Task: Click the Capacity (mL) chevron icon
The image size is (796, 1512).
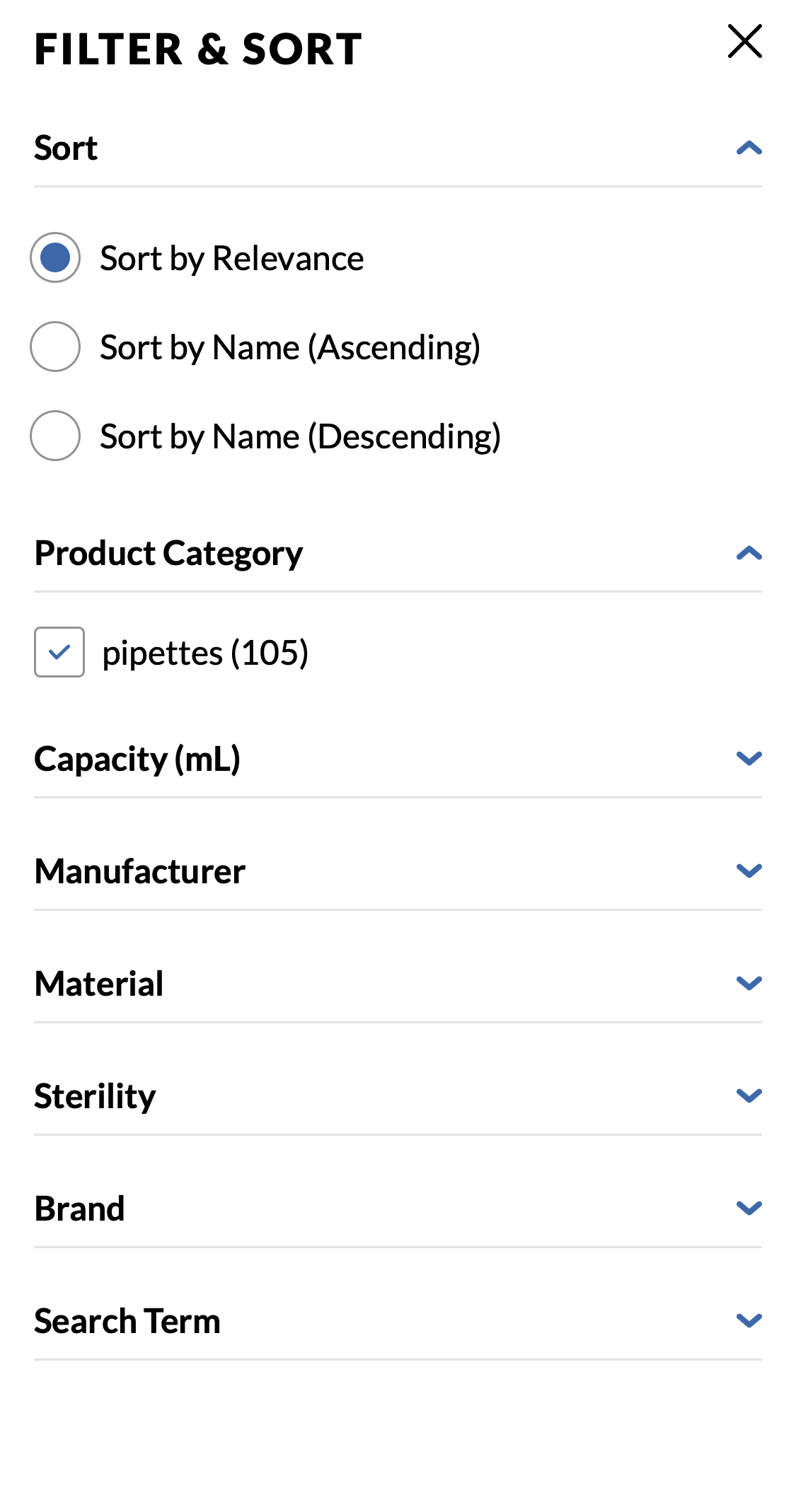Action: click(749, 757)
